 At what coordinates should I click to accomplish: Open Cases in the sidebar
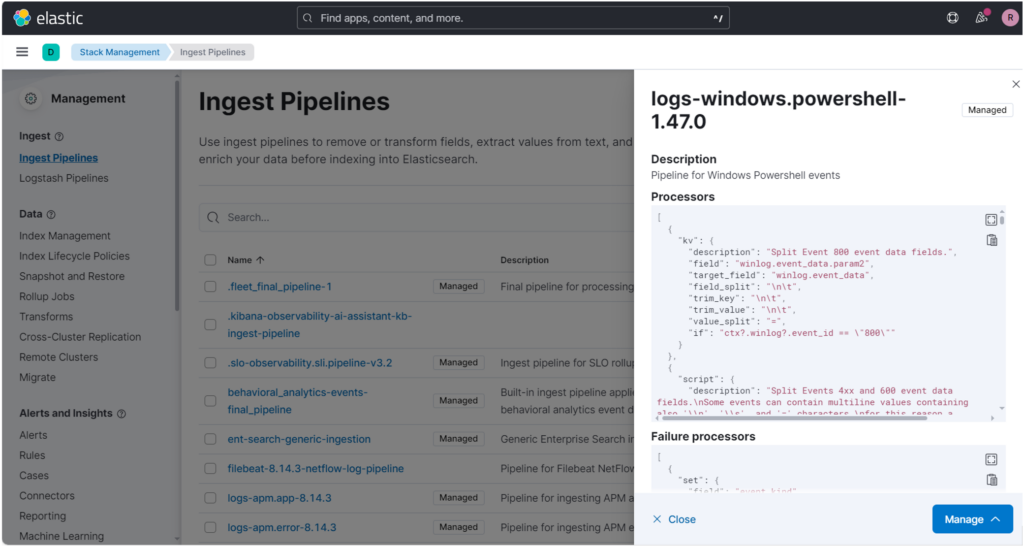[x=33, y=475]
